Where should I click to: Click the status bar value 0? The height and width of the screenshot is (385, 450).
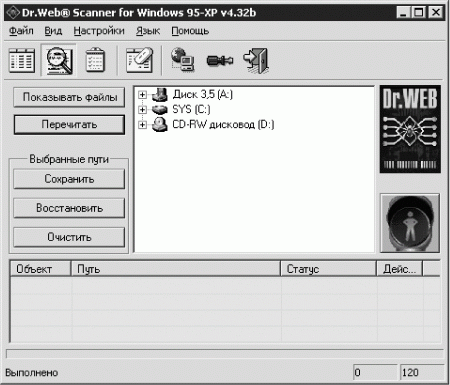click(375, 372)
